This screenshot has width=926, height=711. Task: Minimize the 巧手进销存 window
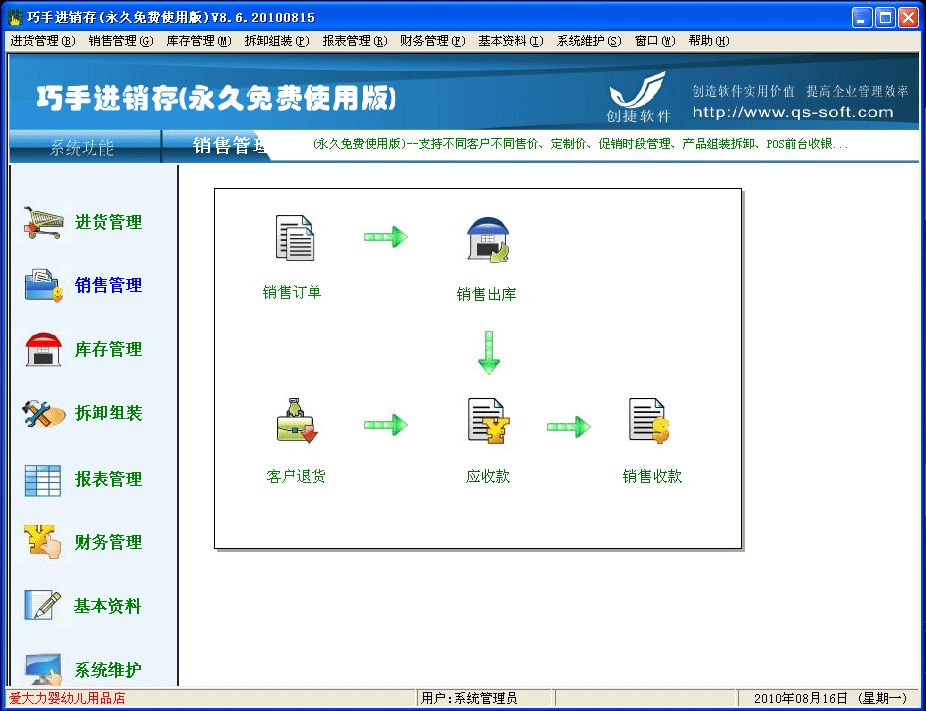click(x=862, y=18)
